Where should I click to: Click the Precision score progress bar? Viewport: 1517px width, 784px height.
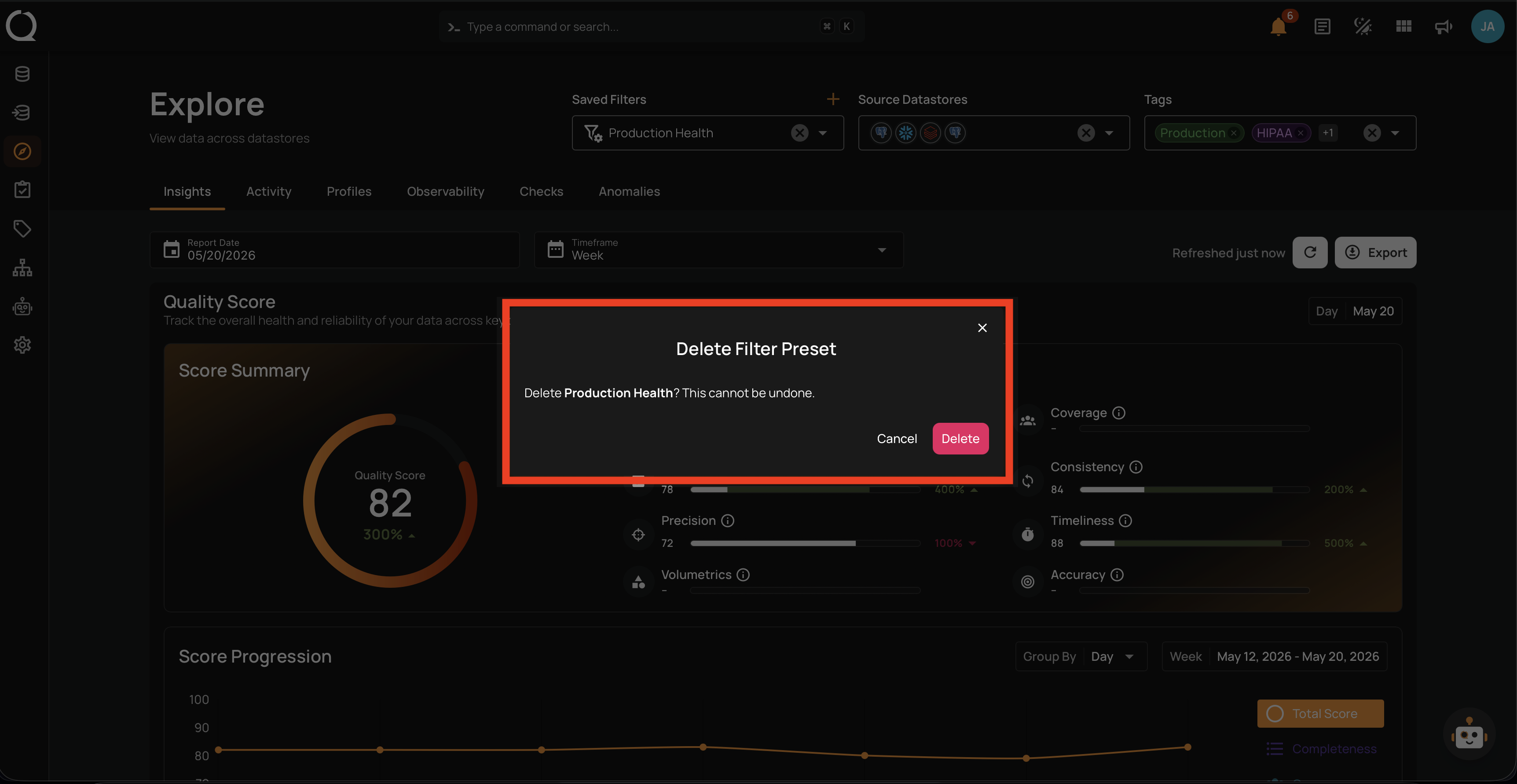(x=805, y=543)
